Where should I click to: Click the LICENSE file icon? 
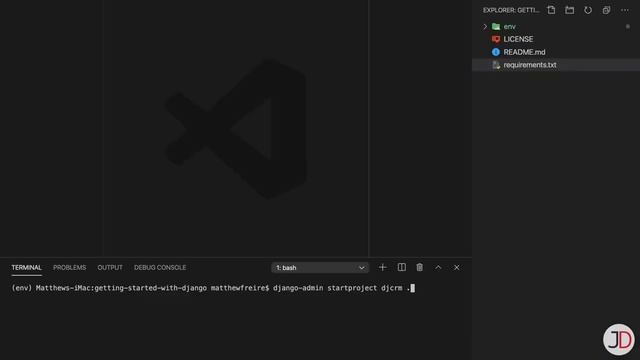tap(496, 39)
